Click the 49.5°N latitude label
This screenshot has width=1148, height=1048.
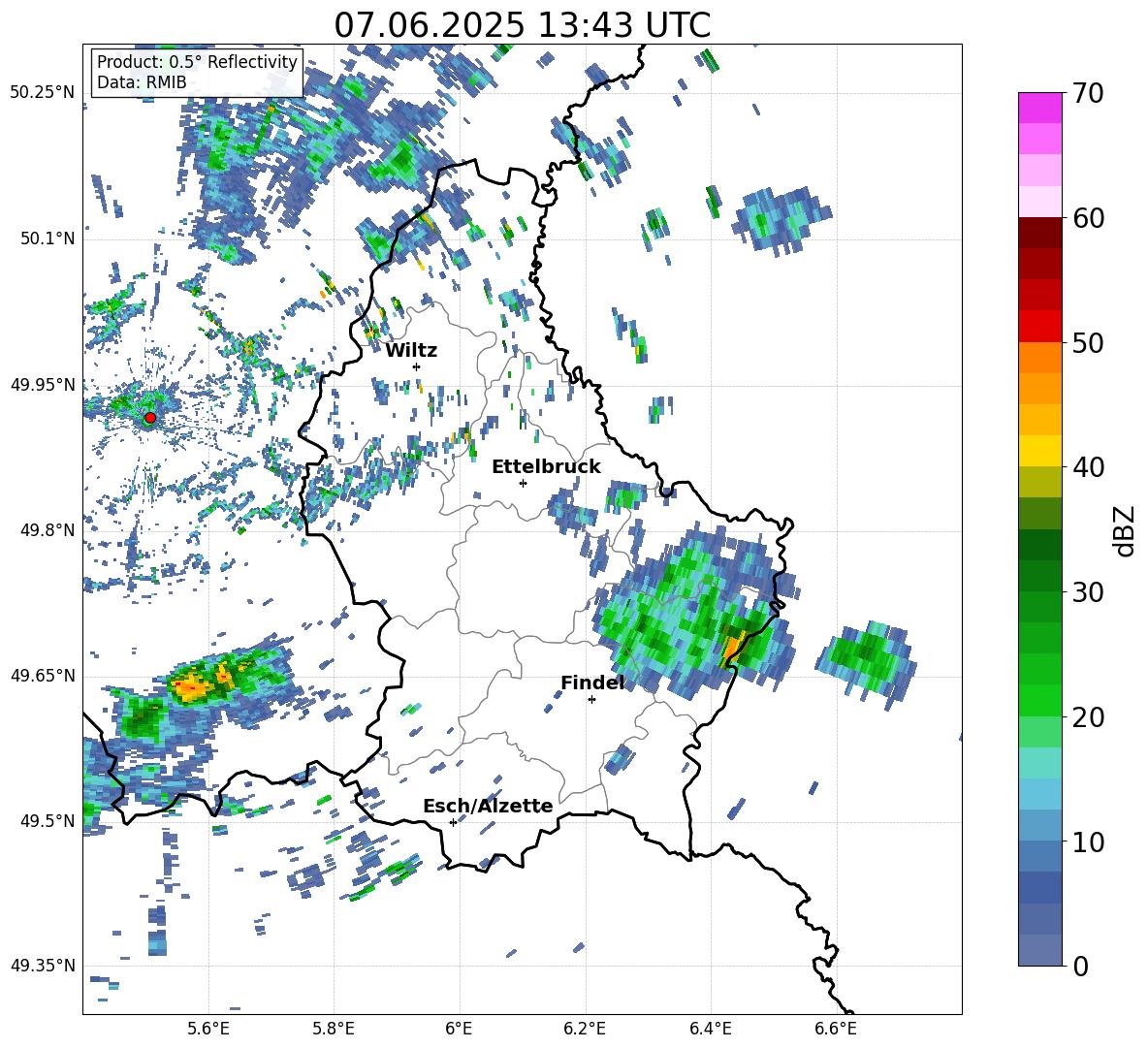[x=48, y=821]
